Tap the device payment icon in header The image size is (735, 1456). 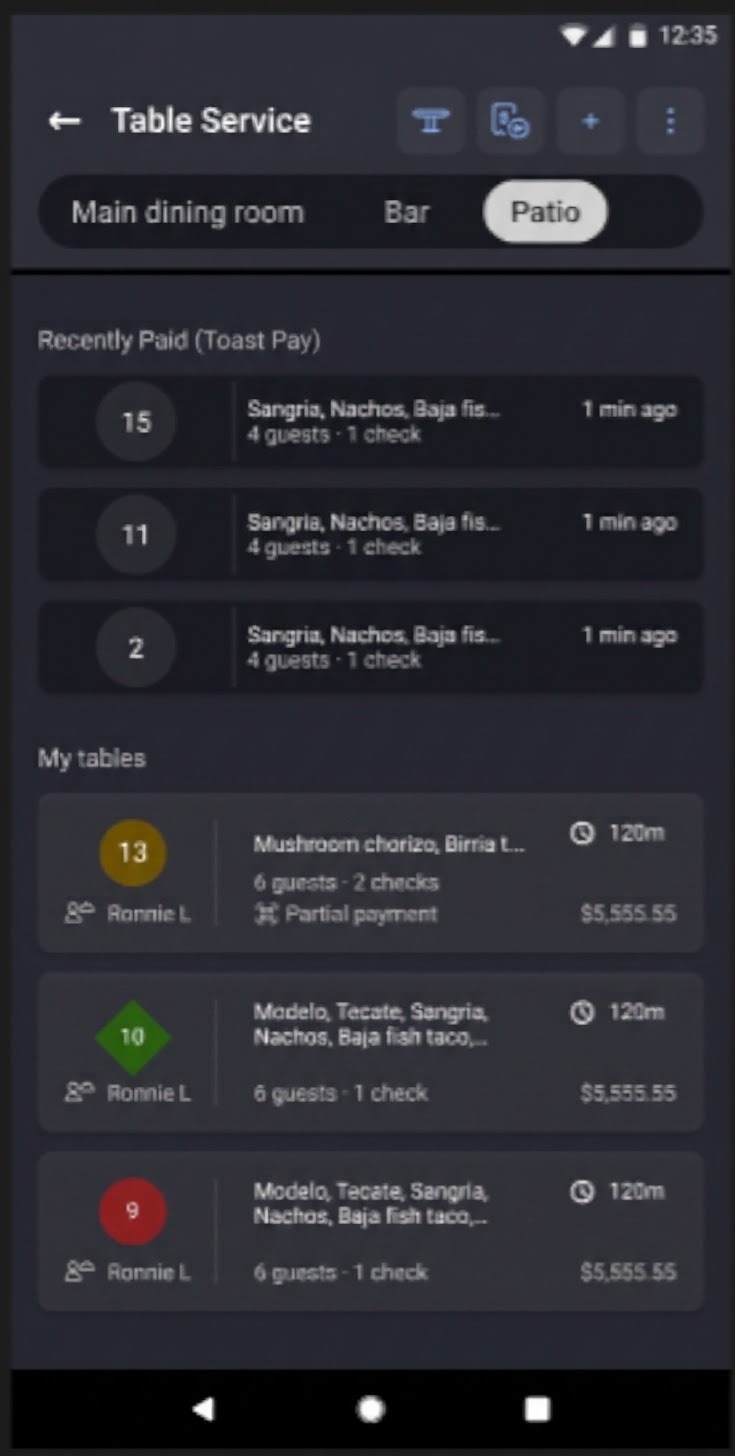(x=510, y=121)
